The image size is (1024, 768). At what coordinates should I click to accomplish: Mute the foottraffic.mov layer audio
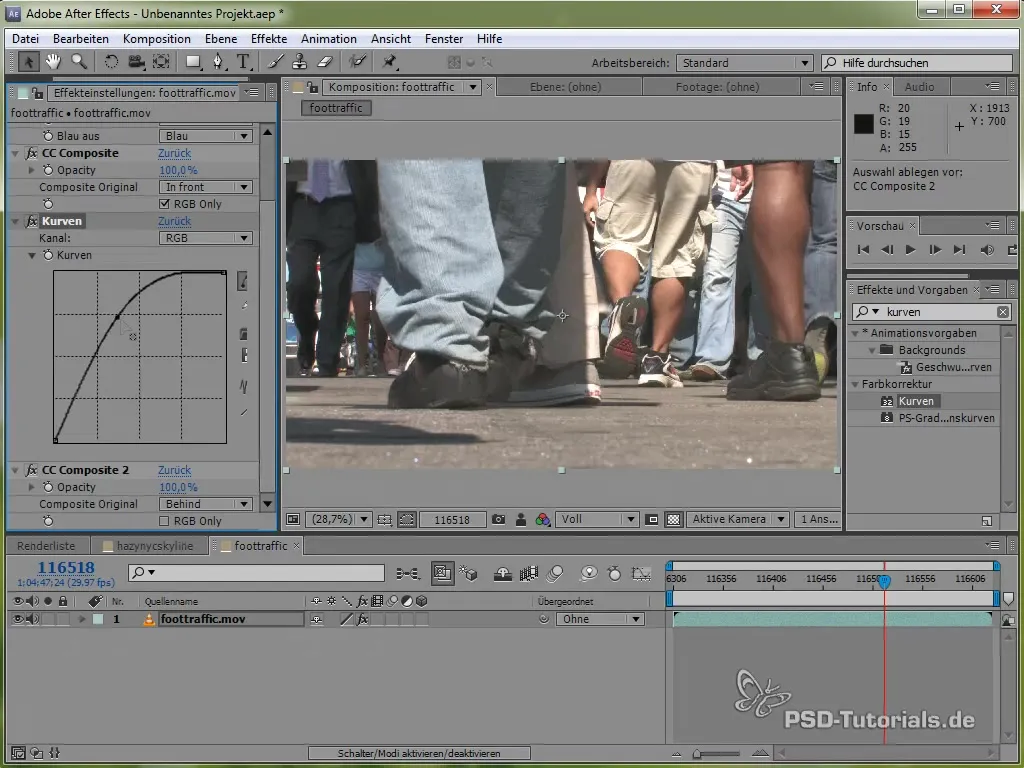[x=31, y=619]
